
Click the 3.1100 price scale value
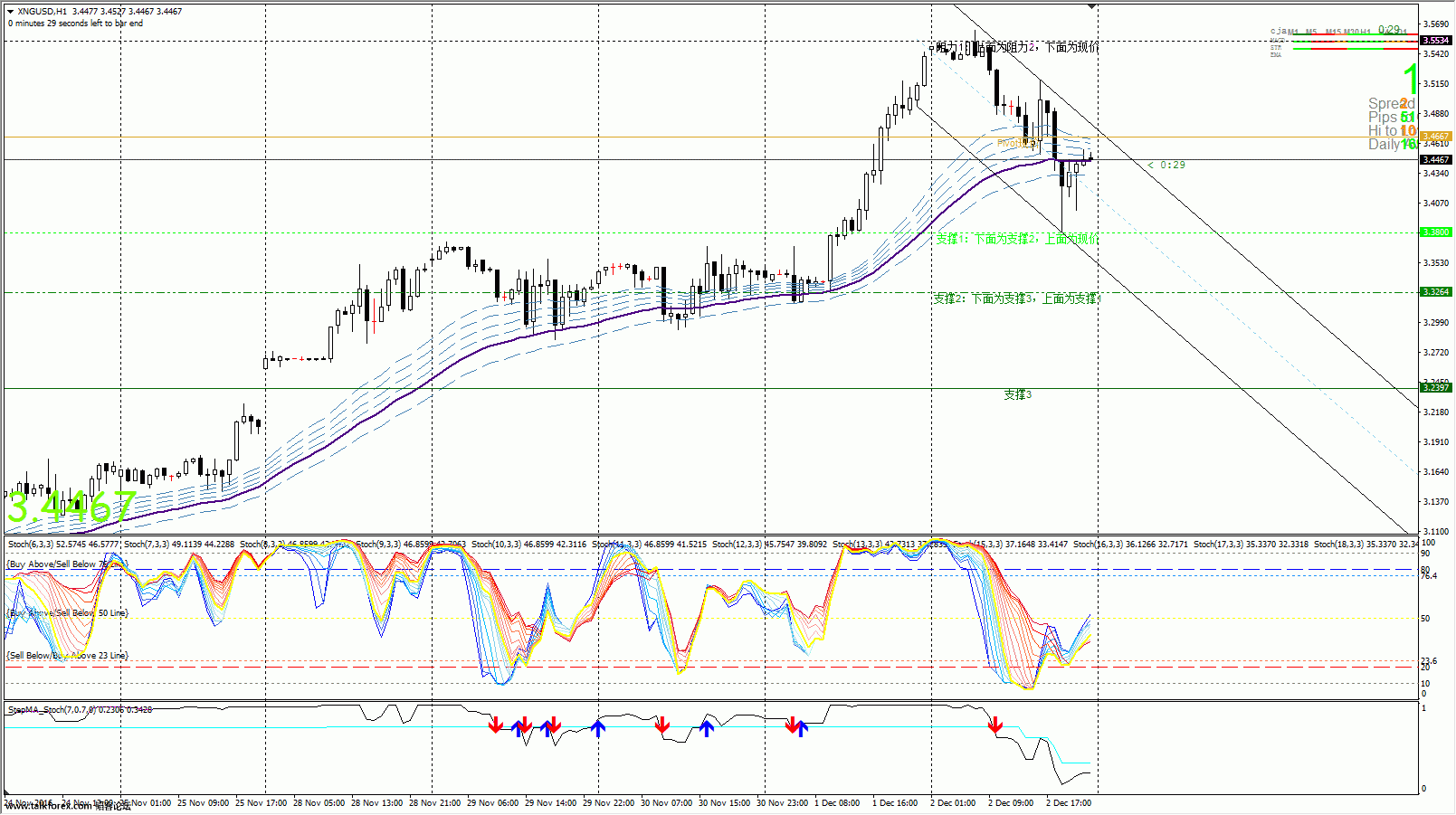1436,532
